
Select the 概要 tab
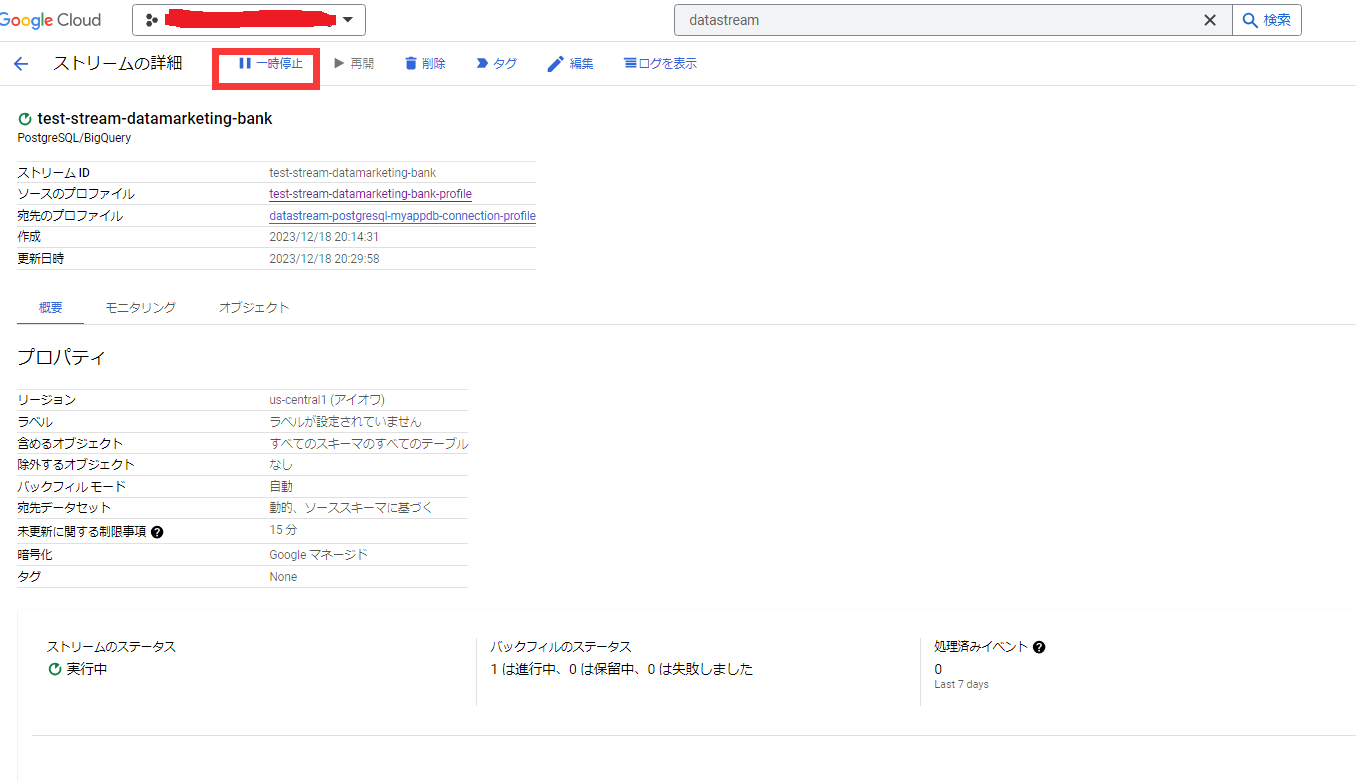[x=50, y=308]
